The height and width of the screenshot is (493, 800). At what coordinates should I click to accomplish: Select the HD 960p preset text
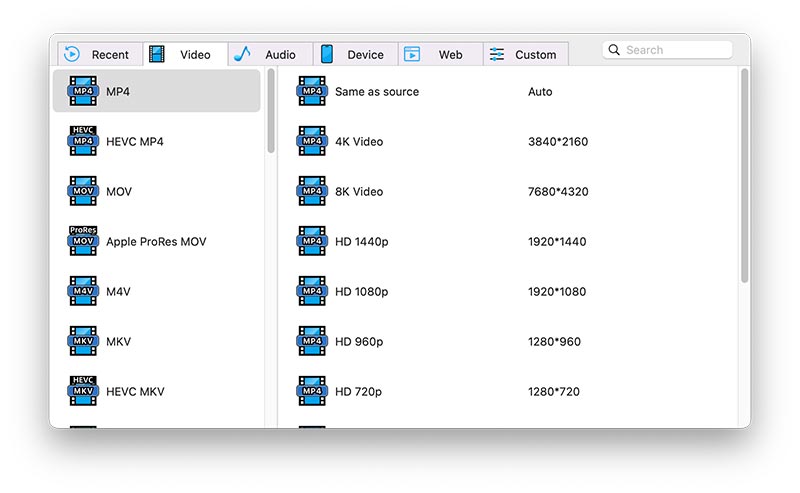[x=359, y=341]
